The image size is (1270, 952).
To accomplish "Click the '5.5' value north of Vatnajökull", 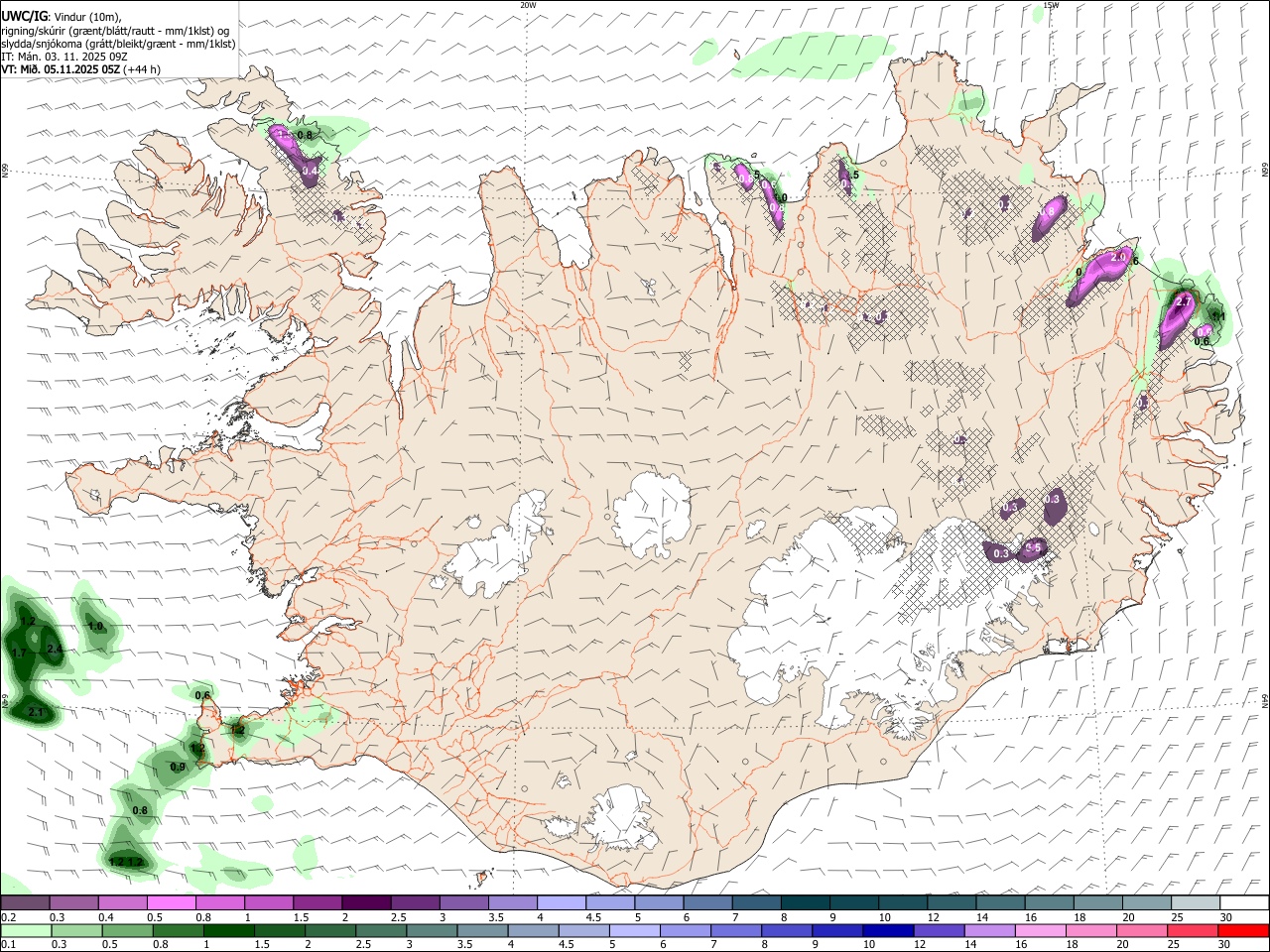I will point(1032,547).
